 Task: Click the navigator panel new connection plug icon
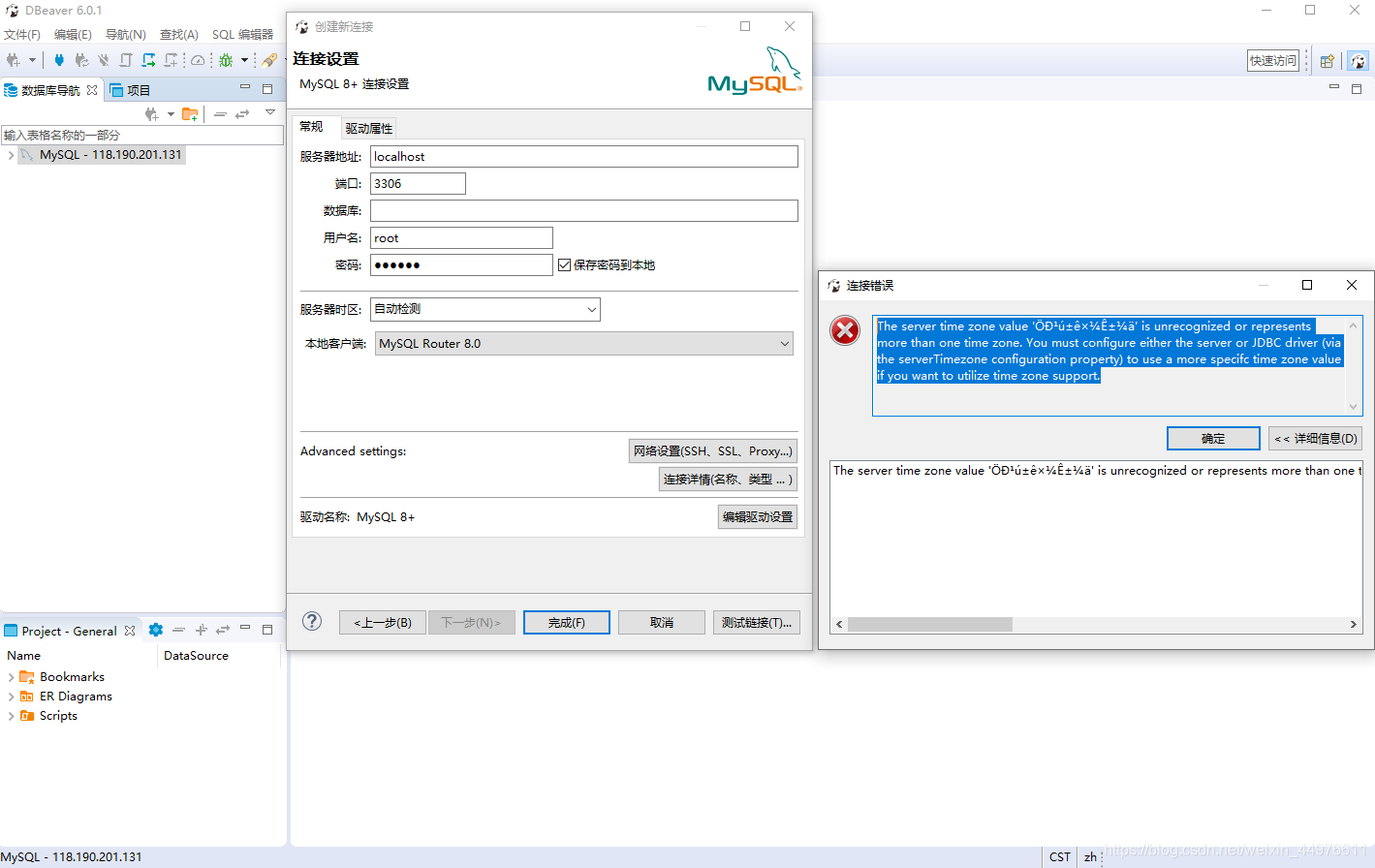tap(152, 114)
